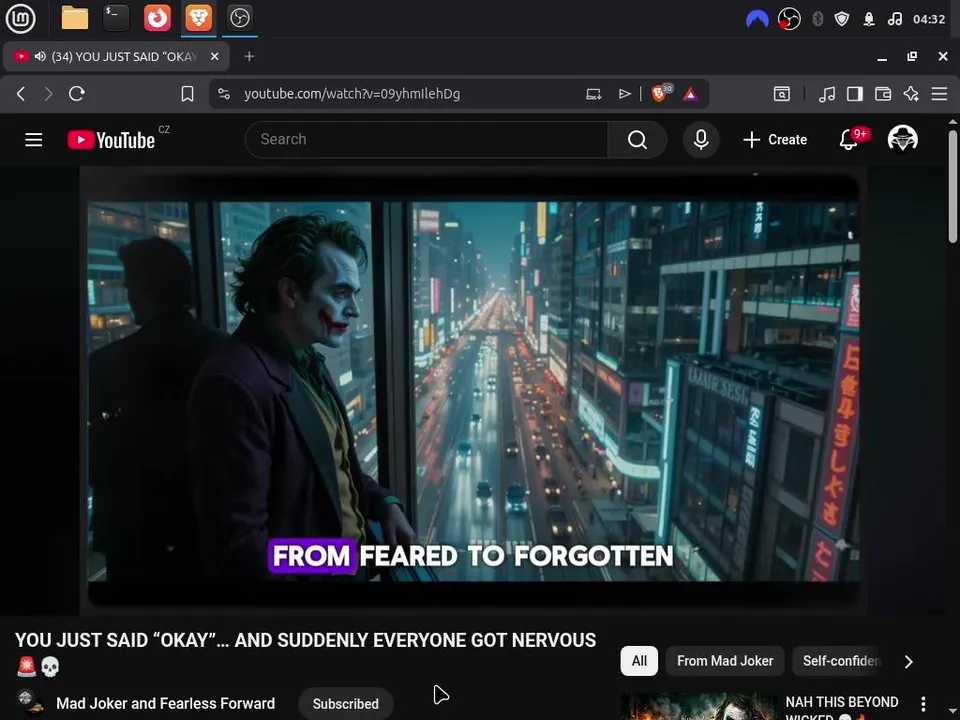Screen dimensions: 960x720
Task: Select the All filter chip
Action: point(639,661)
